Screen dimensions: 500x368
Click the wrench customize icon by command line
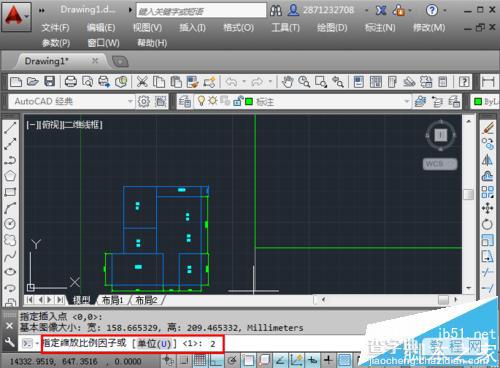pyautogui.click(x=9, y=342)
